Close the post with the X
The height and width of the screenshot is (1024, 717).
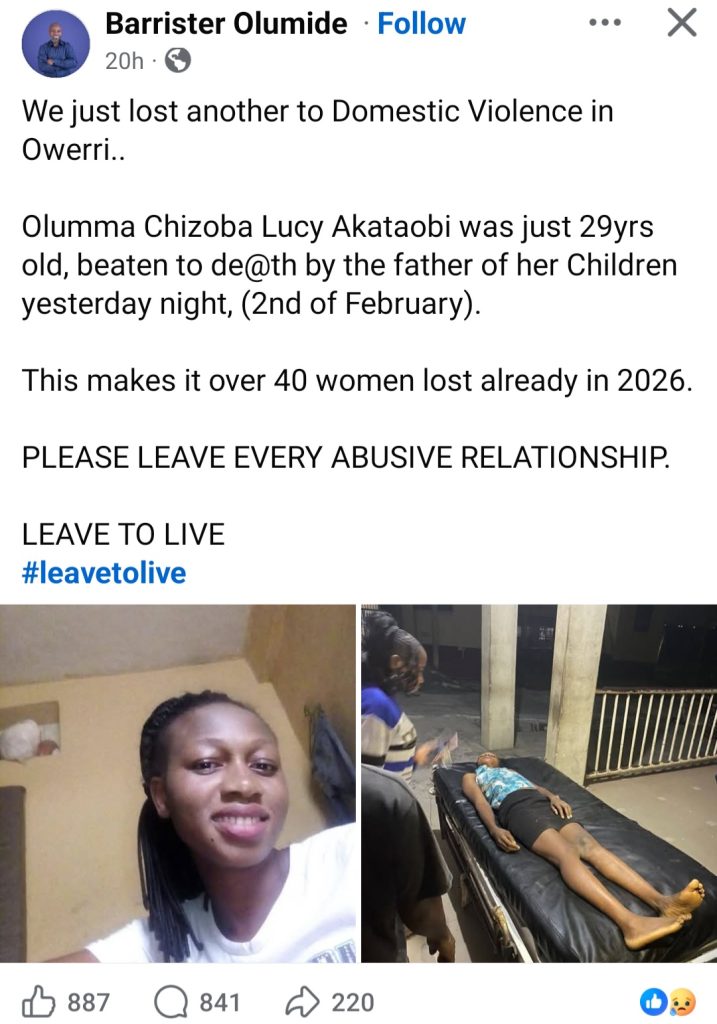[681, 22]
